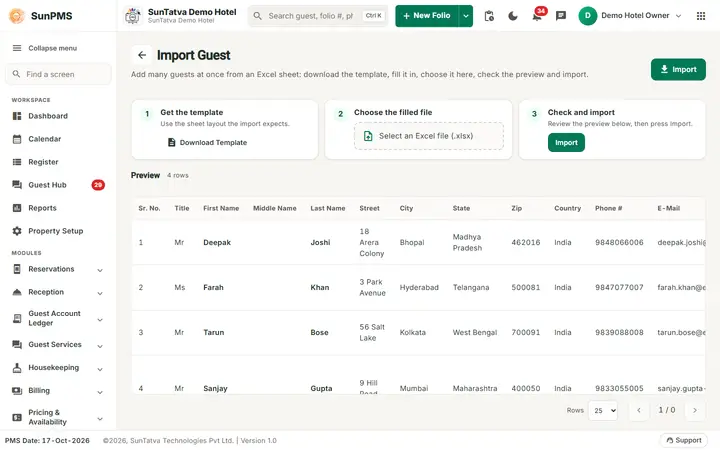The width and height of the screenshot is (720, 450).
Task: Click the Guest Hub 29 badge
Action: pos(98,185)
